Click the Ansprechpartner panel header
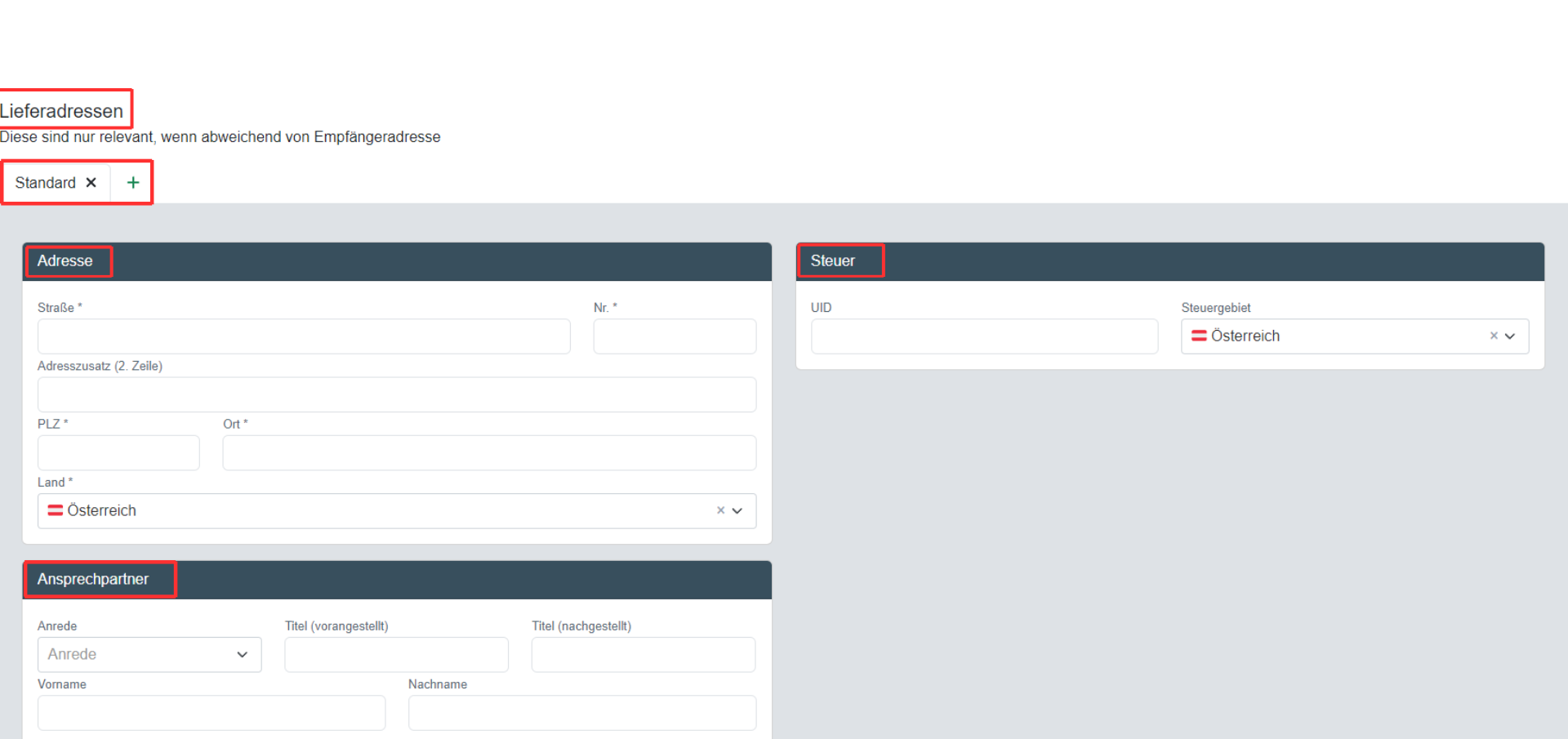The image size is (1568, 739). 397,579
